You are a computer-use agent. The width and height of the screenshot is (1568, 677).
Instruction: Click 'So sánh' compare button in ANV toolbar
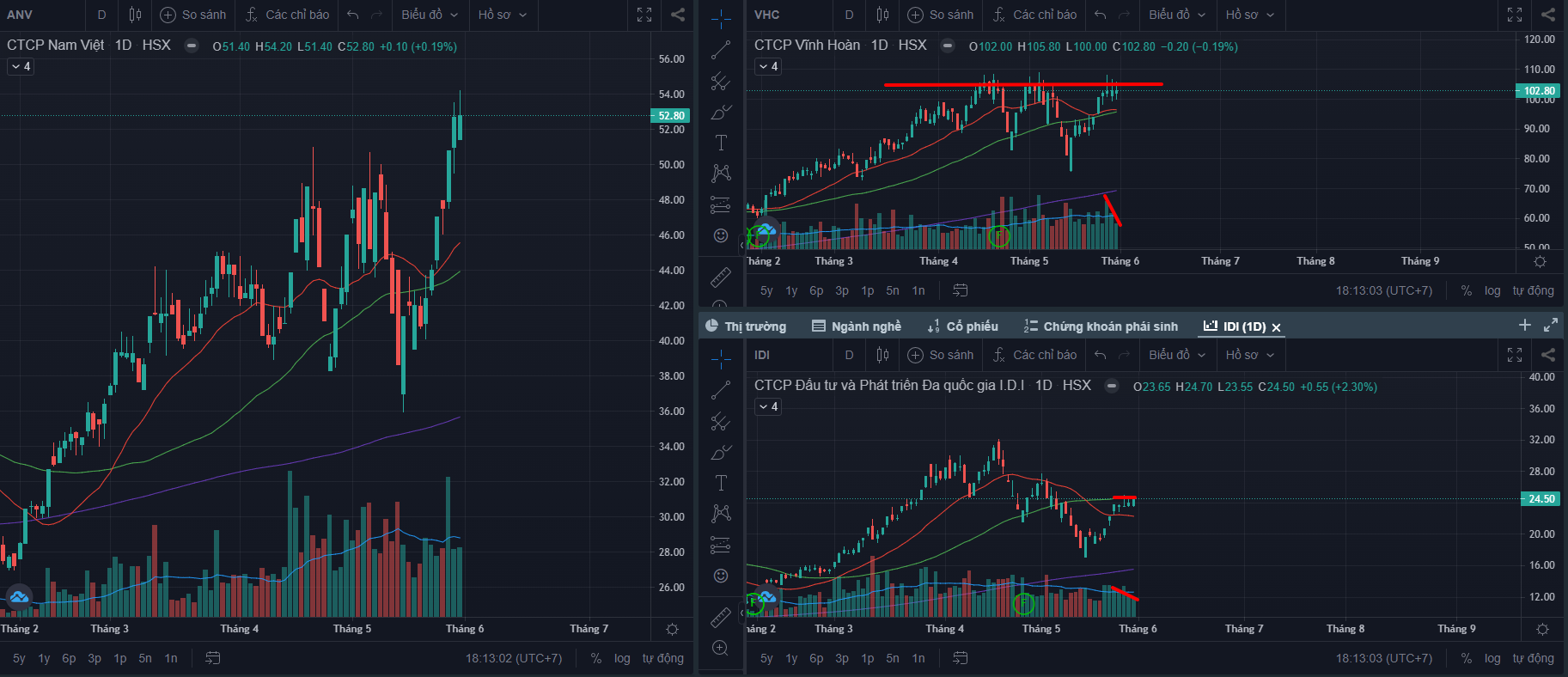click(193, 15)
